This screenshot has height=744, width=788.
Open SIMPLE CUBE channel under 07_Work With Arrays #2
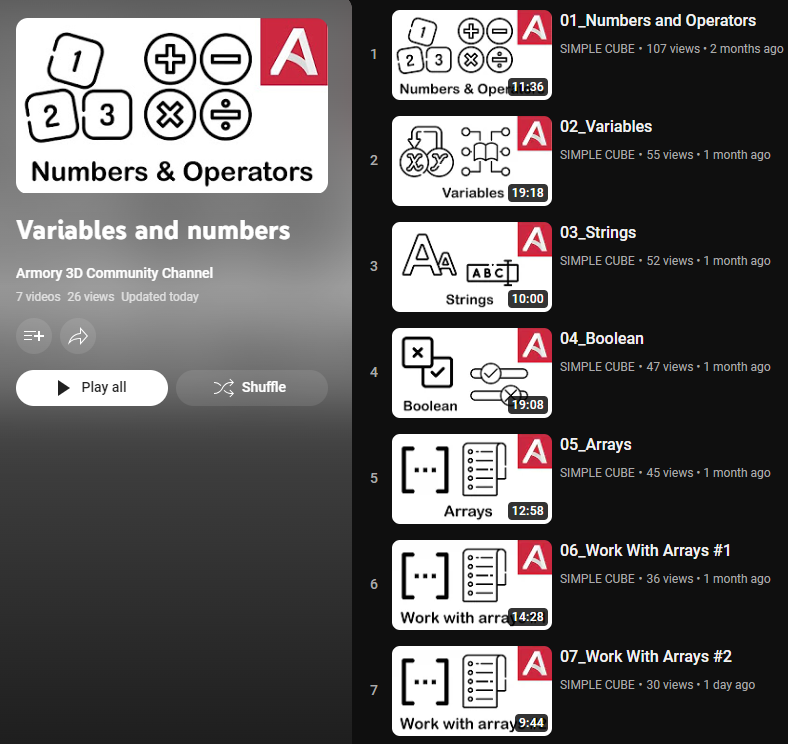[597, 685]
